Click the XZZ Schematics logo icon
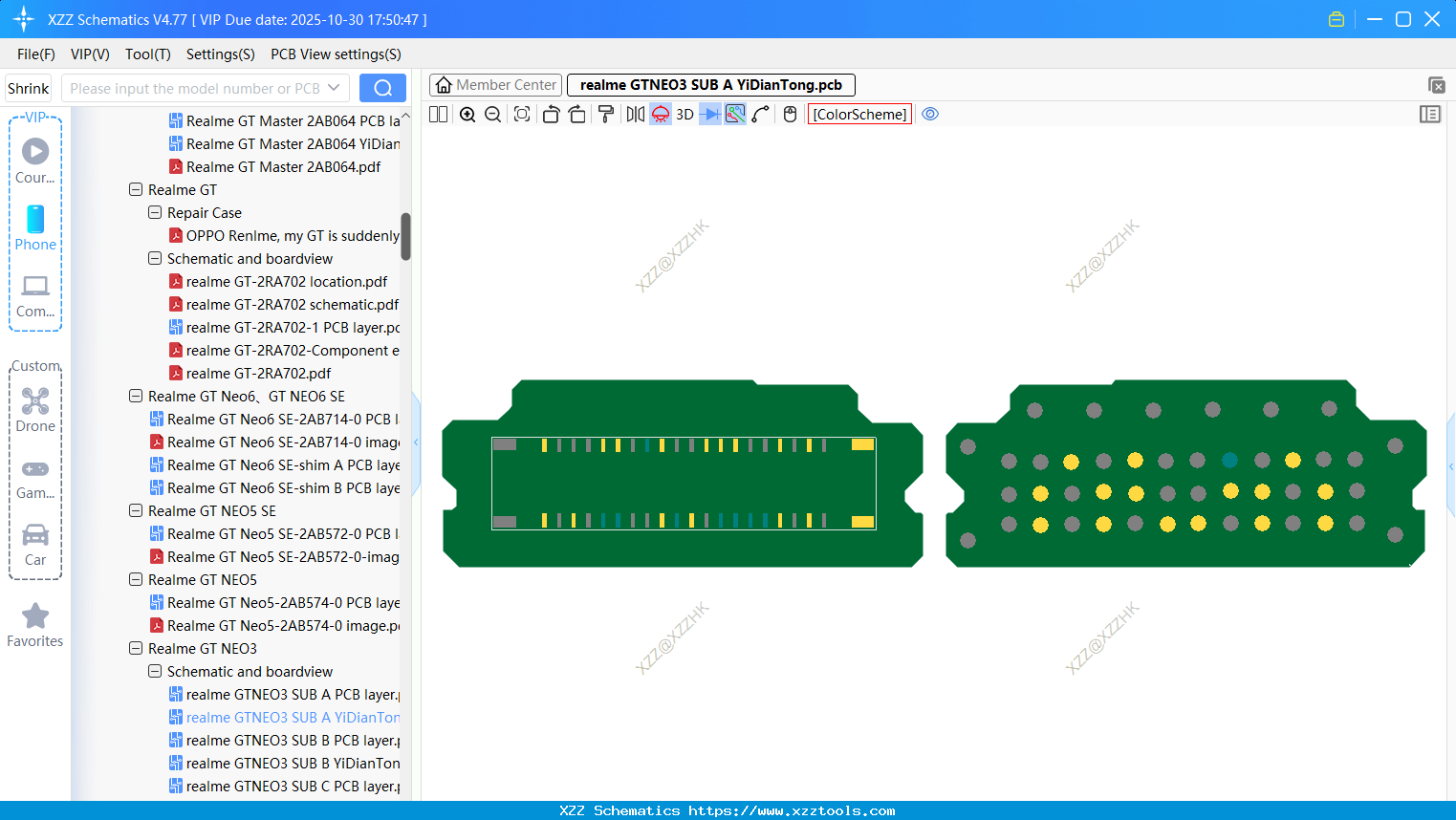 click(x=24, y=19)
